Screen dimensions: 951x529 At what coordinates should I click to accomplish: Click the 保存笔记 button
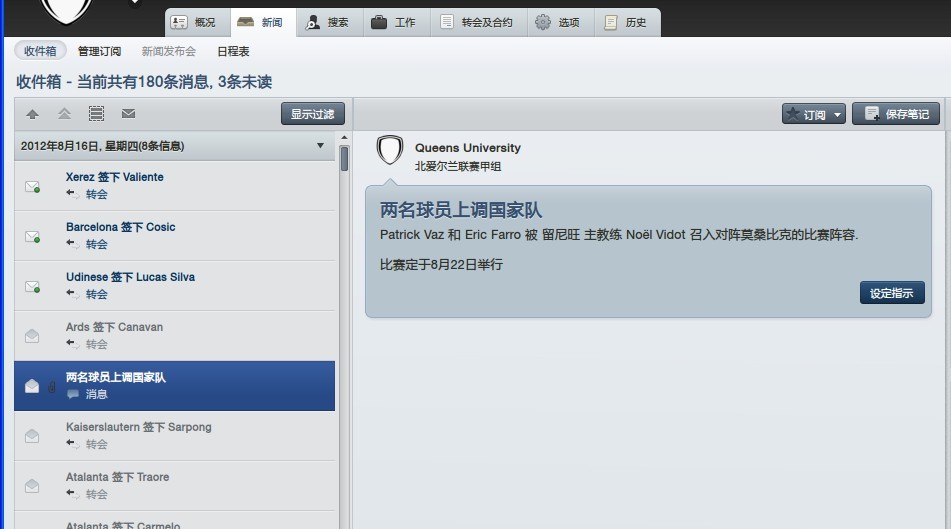click(x=896, y=114)
